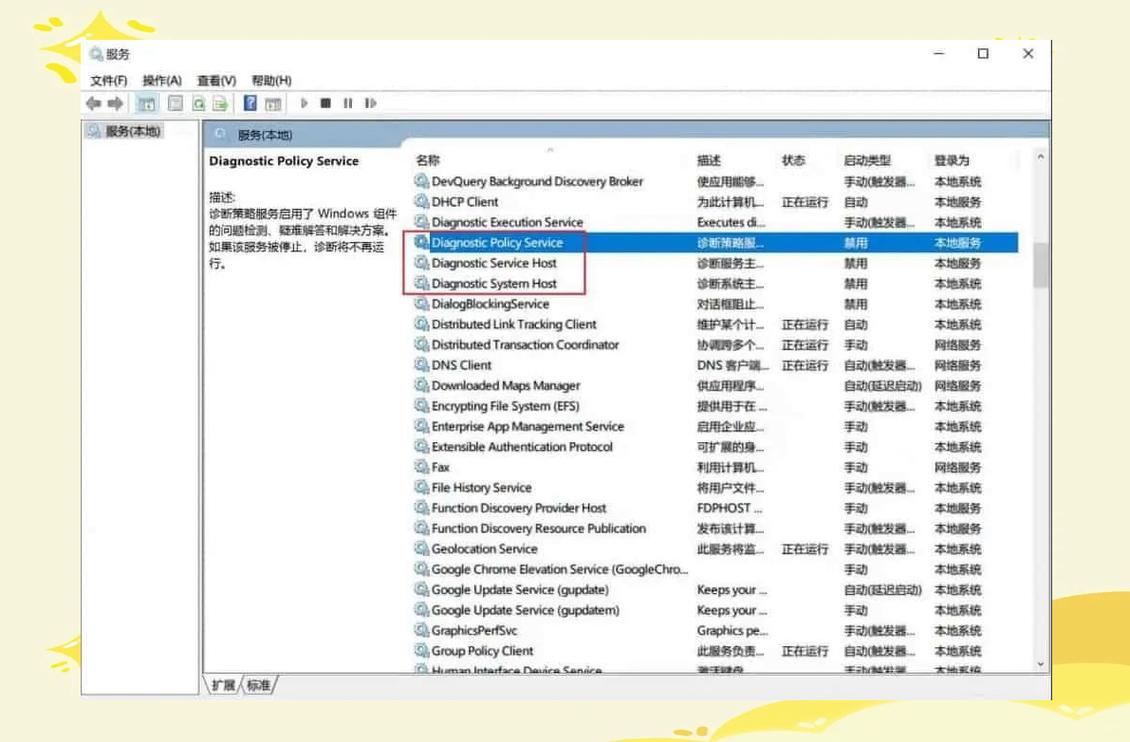This screenshot has width=1130, height=742.
Task: Refresh the service list using the refresh icon
Action: coord(199,100)
